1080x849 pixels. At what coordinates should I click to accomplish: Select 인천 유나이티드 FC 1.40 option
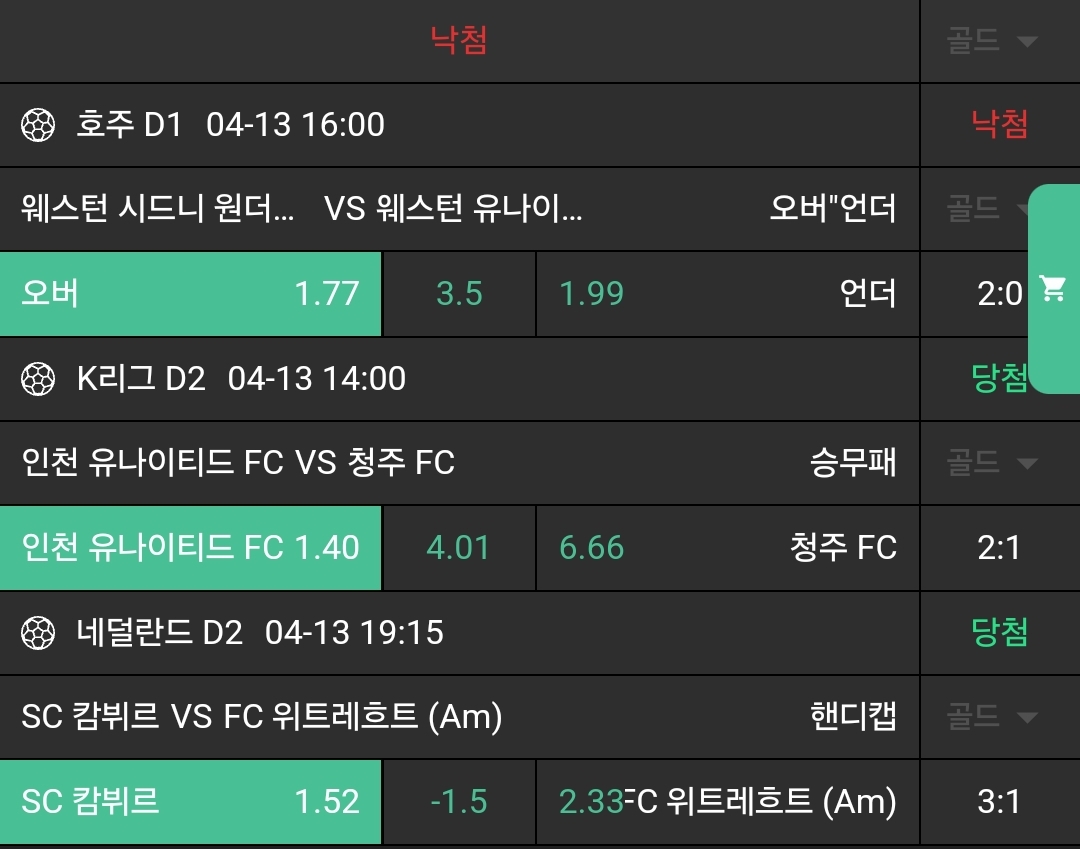click(190, 548)
